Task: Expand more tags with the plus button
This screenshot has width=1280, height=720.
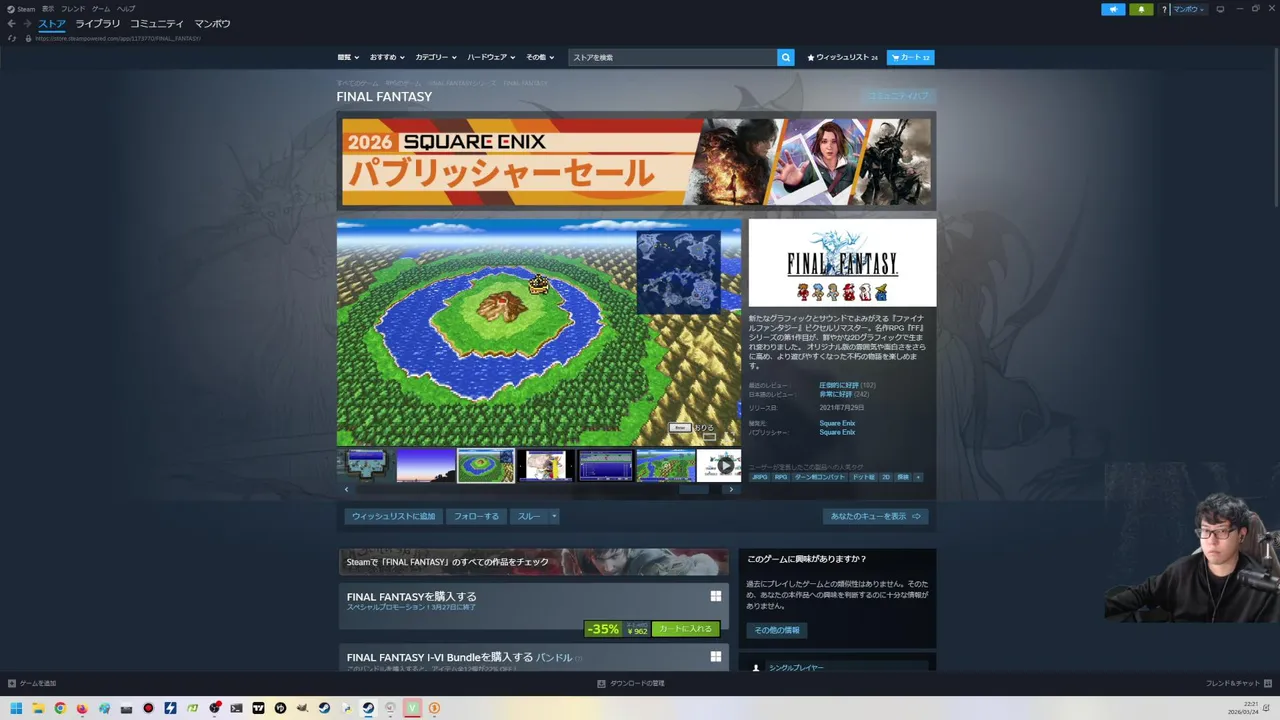Action: [x=918, y=477]
